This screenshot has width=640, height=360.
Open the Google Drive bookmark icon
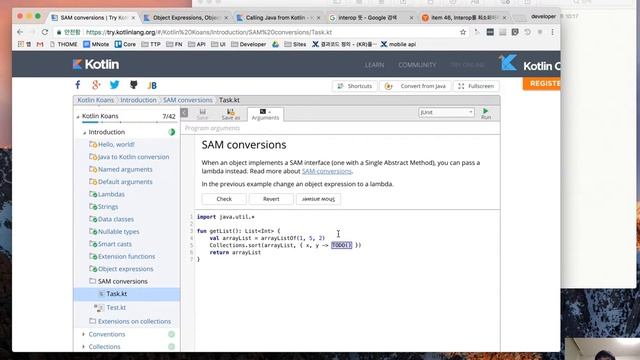tap(276, 44)
